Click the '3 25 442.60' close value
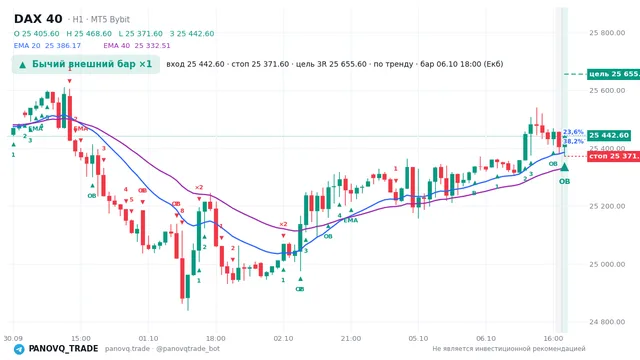 click(192, 33)
